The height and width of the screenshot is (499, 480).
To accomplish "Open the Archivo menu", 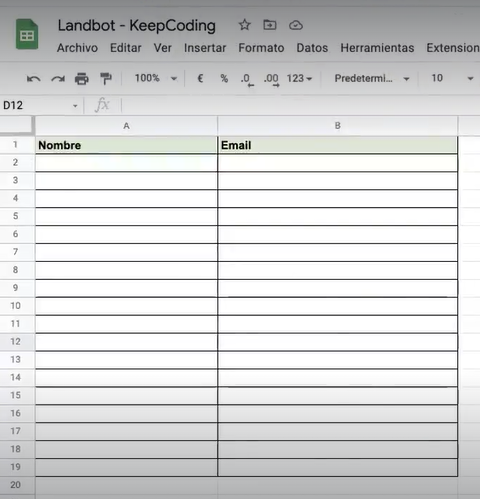I will pos(77,48).
